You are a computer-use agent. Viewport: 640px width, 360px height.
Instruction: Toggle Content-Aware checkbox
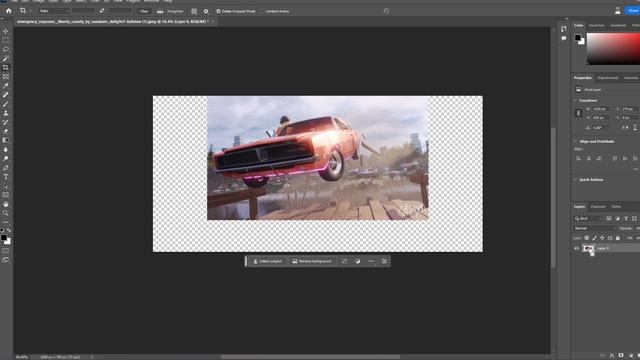point(263,11)
